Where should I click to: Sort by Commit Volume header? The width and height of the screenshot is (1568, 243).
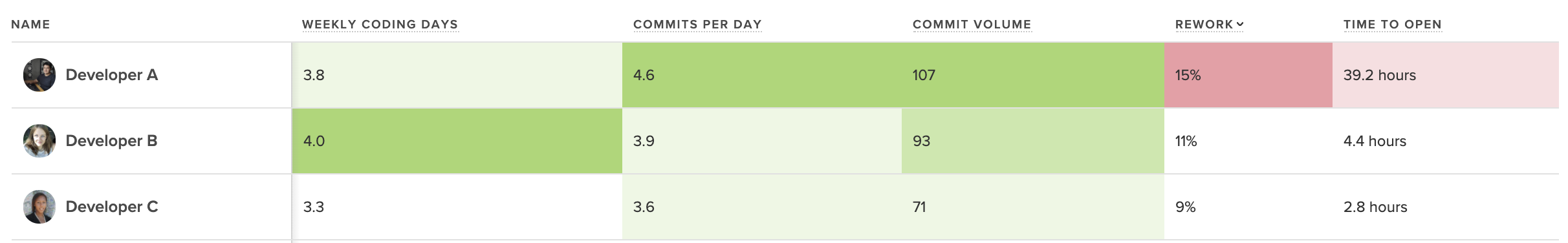972,25
